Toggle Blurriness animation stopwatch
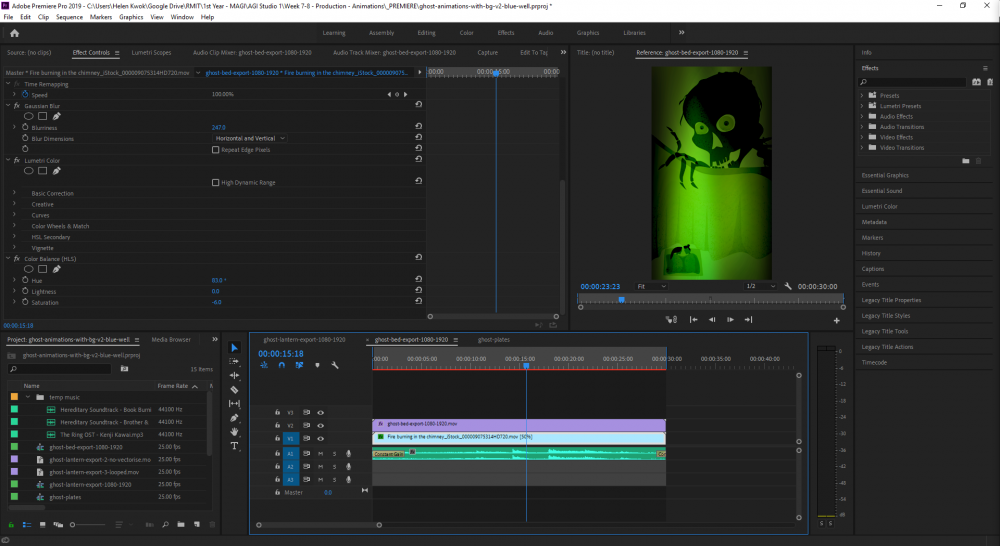The height and width of the screenshot is (546, 1000). tap(25, 128)
